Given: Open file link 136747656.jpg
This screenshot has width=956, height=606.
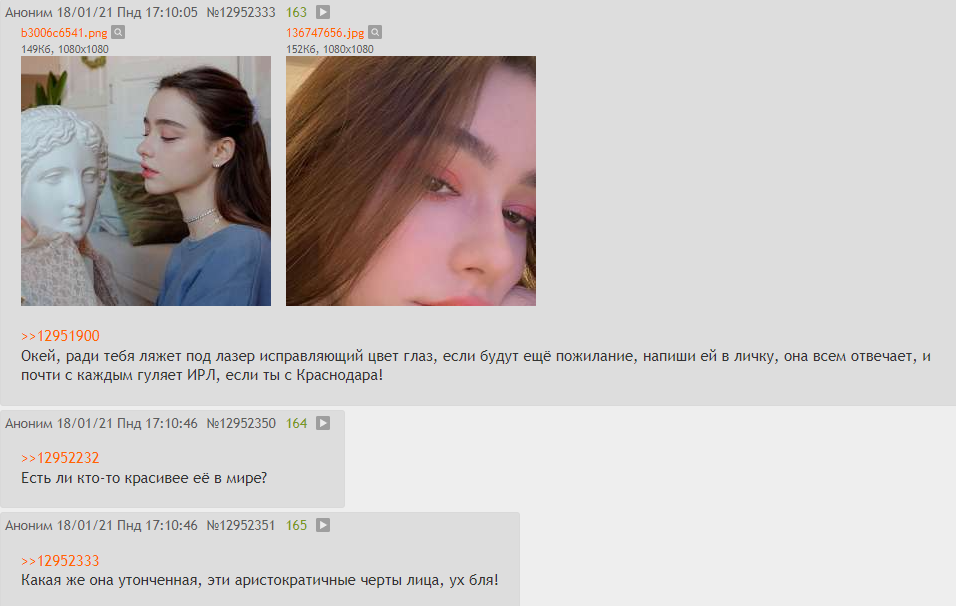Looking at the screenshot, I should tap(325, 33).
